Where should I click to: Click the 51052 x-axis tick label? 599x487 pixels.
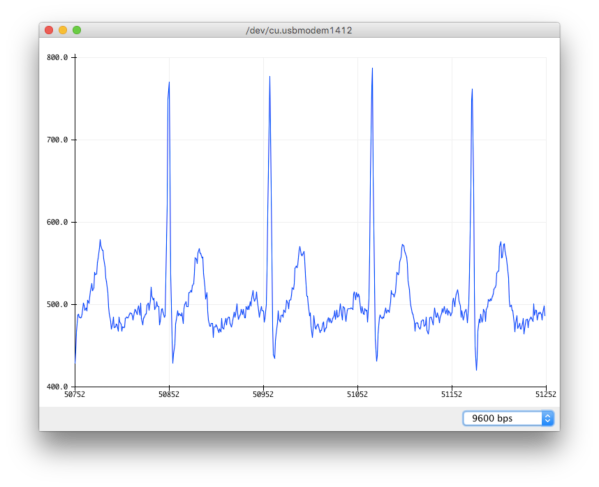[x=358, y=395]
